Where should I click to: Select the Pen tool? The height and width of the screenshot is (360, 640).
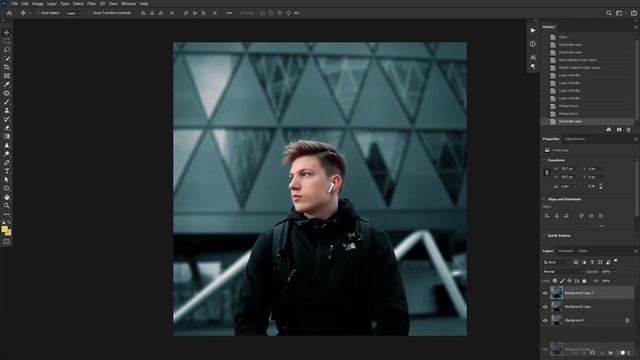pos(7,162)
